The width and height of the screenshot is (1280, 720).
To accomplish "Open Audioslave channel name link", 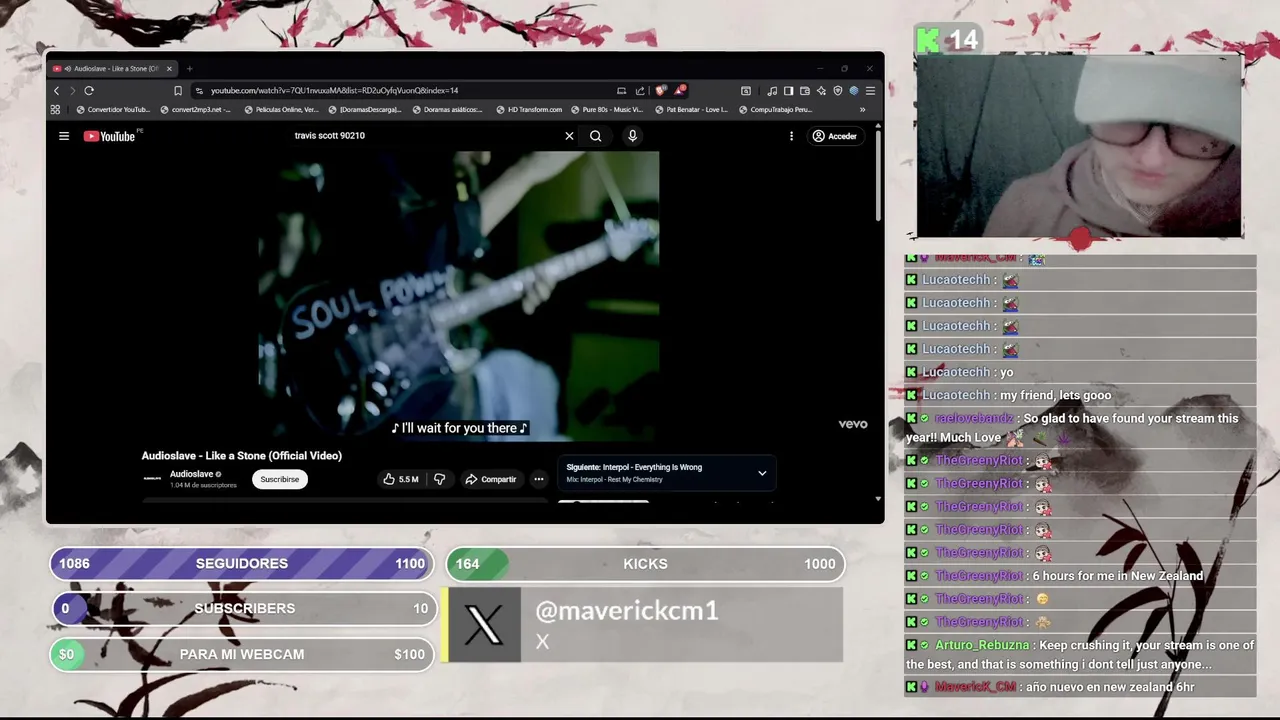I will tap(191, 474).
